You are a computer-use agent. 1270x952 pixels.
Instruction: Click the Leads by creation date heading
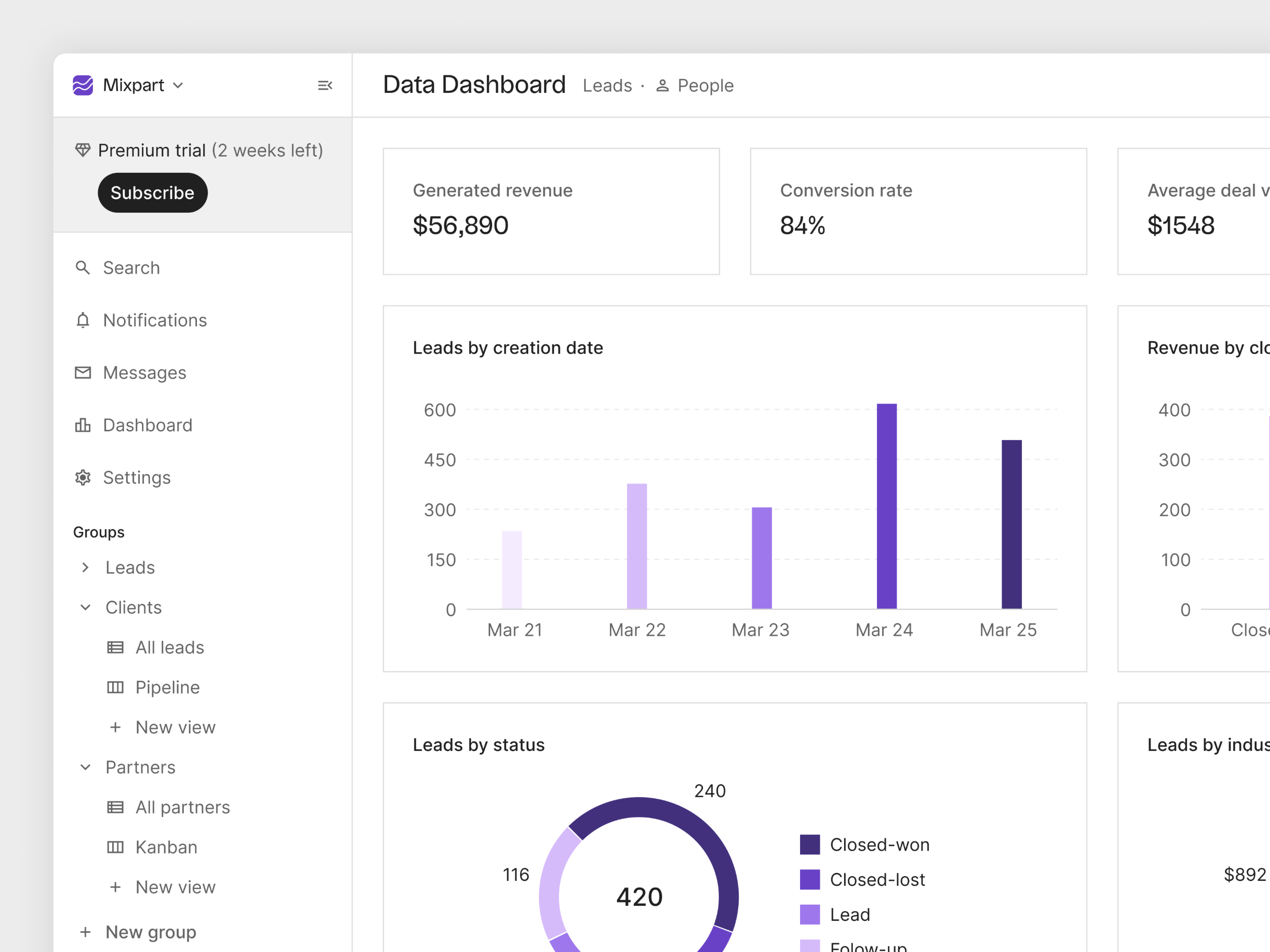pyautogui.click(x=507, y=348)
